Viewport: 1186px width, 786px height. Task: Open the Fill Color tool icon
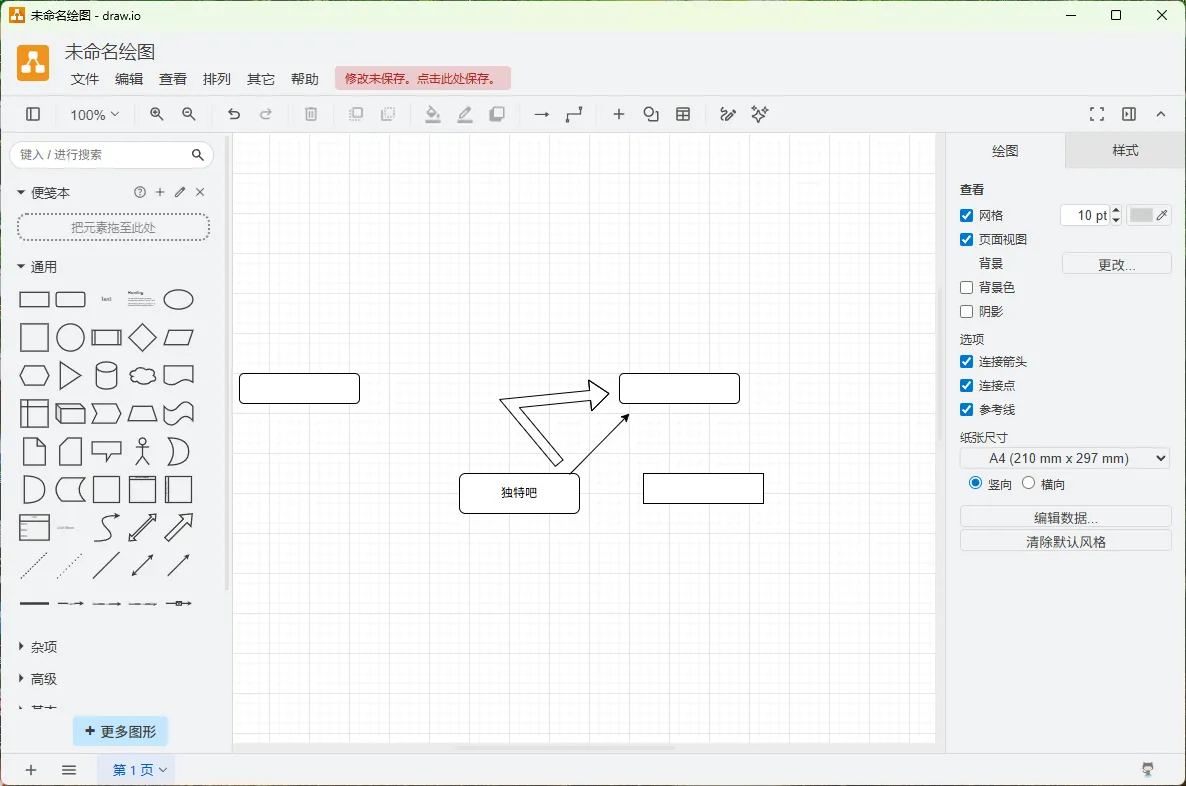433,114
